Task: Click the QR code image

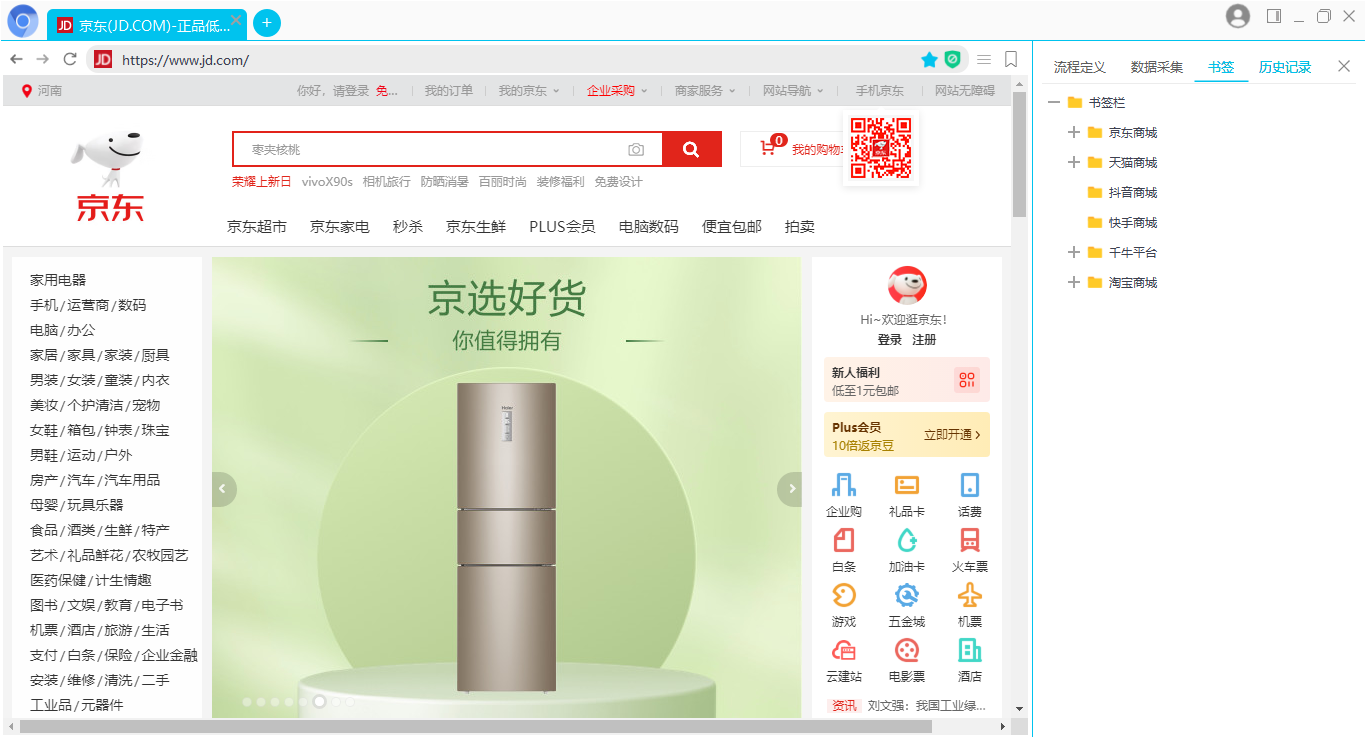Action: [881, 148]
